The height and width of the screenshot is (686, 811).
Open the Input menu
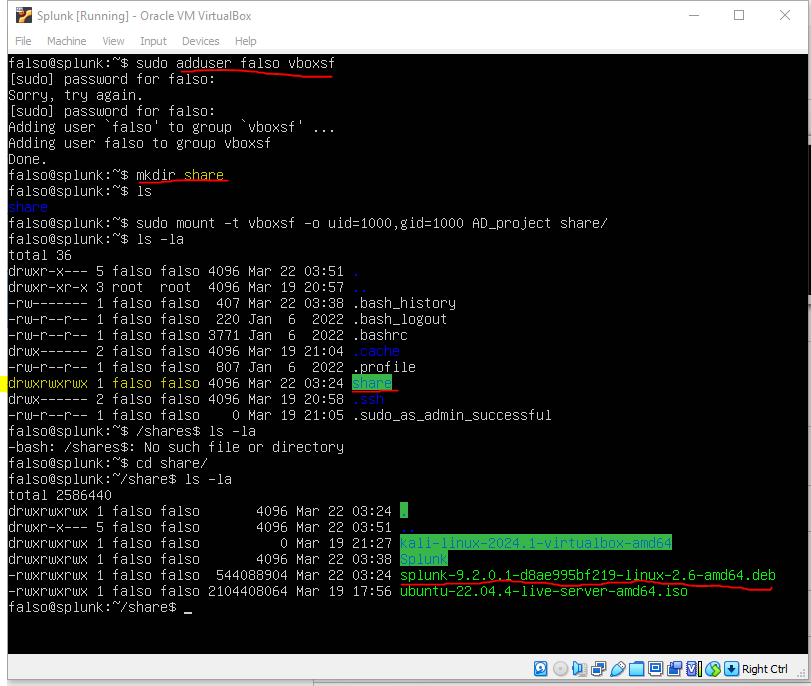click(154, 41)
